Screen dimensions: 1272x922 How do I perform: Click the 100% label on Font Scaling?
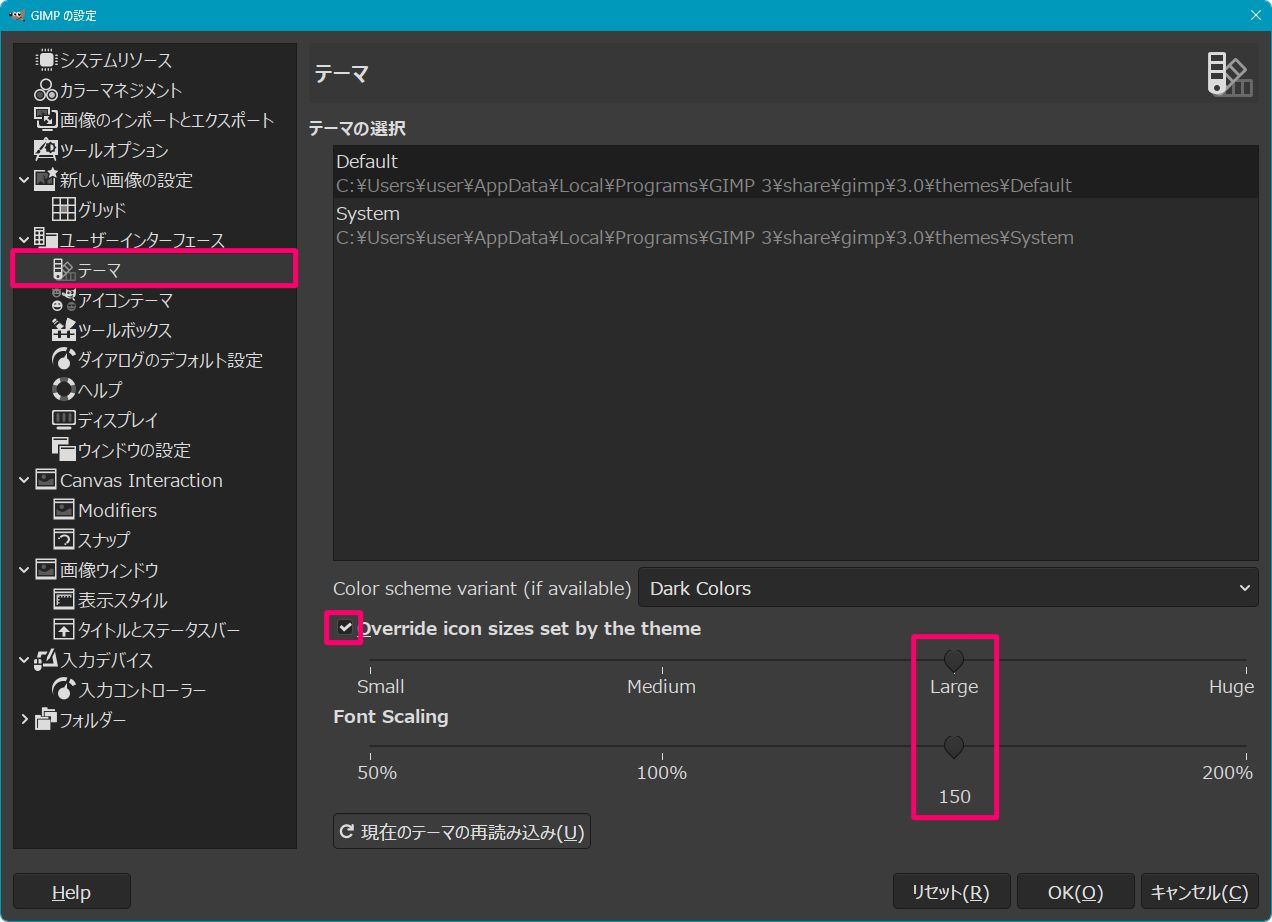tap(662, 773)
